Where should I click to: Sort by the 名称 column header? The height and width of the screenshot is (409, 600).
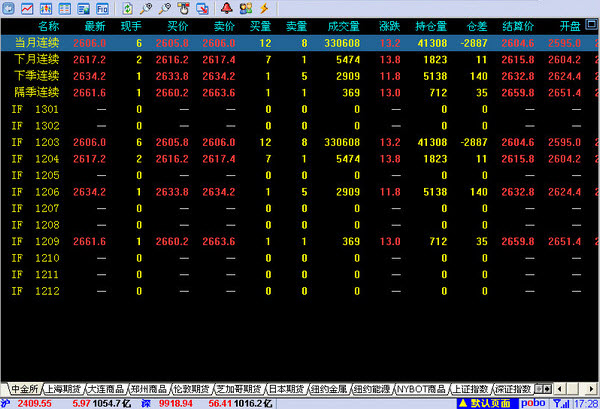[48, 26]
